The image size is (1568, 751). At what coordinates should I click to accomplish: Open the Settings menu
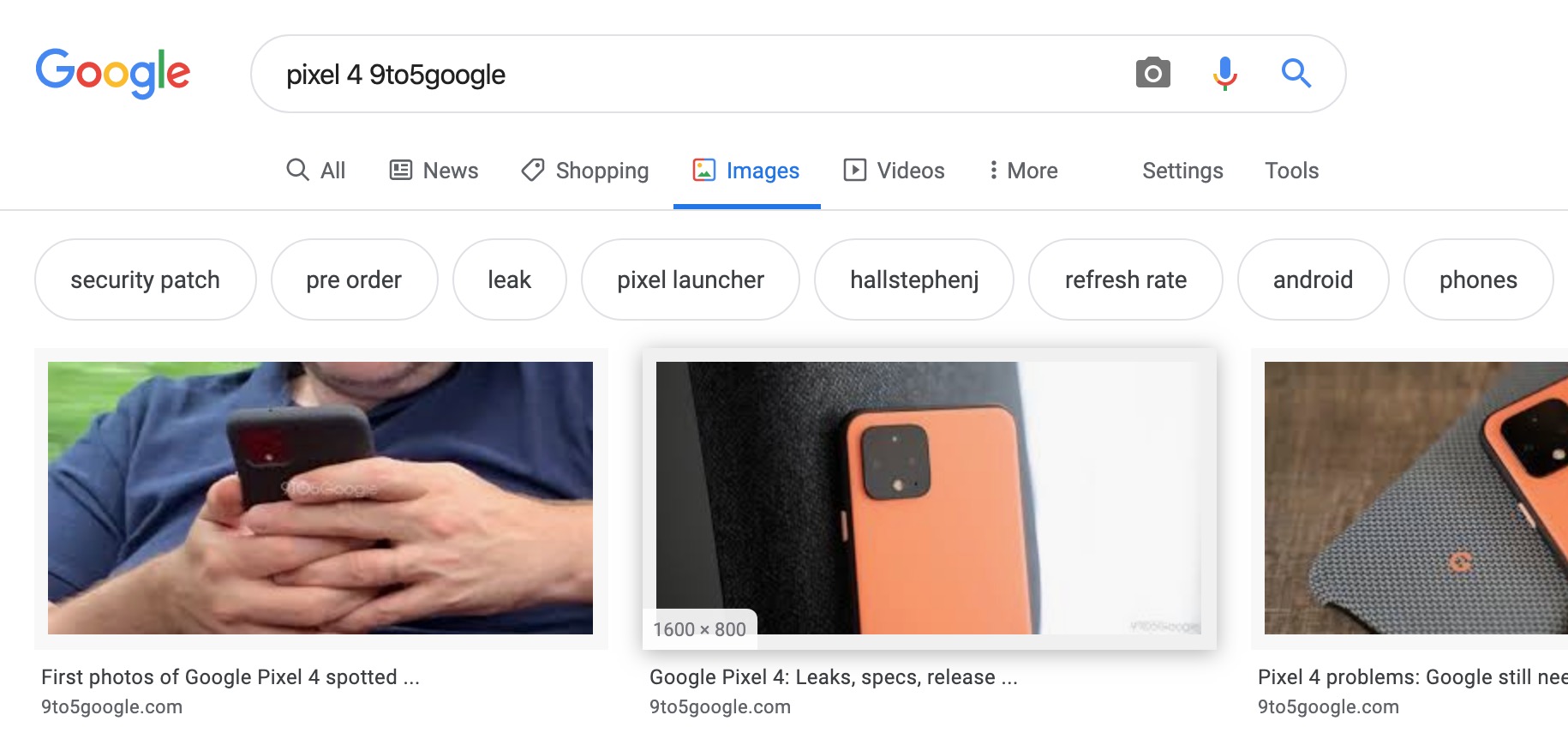click(x=1182, y=170)
